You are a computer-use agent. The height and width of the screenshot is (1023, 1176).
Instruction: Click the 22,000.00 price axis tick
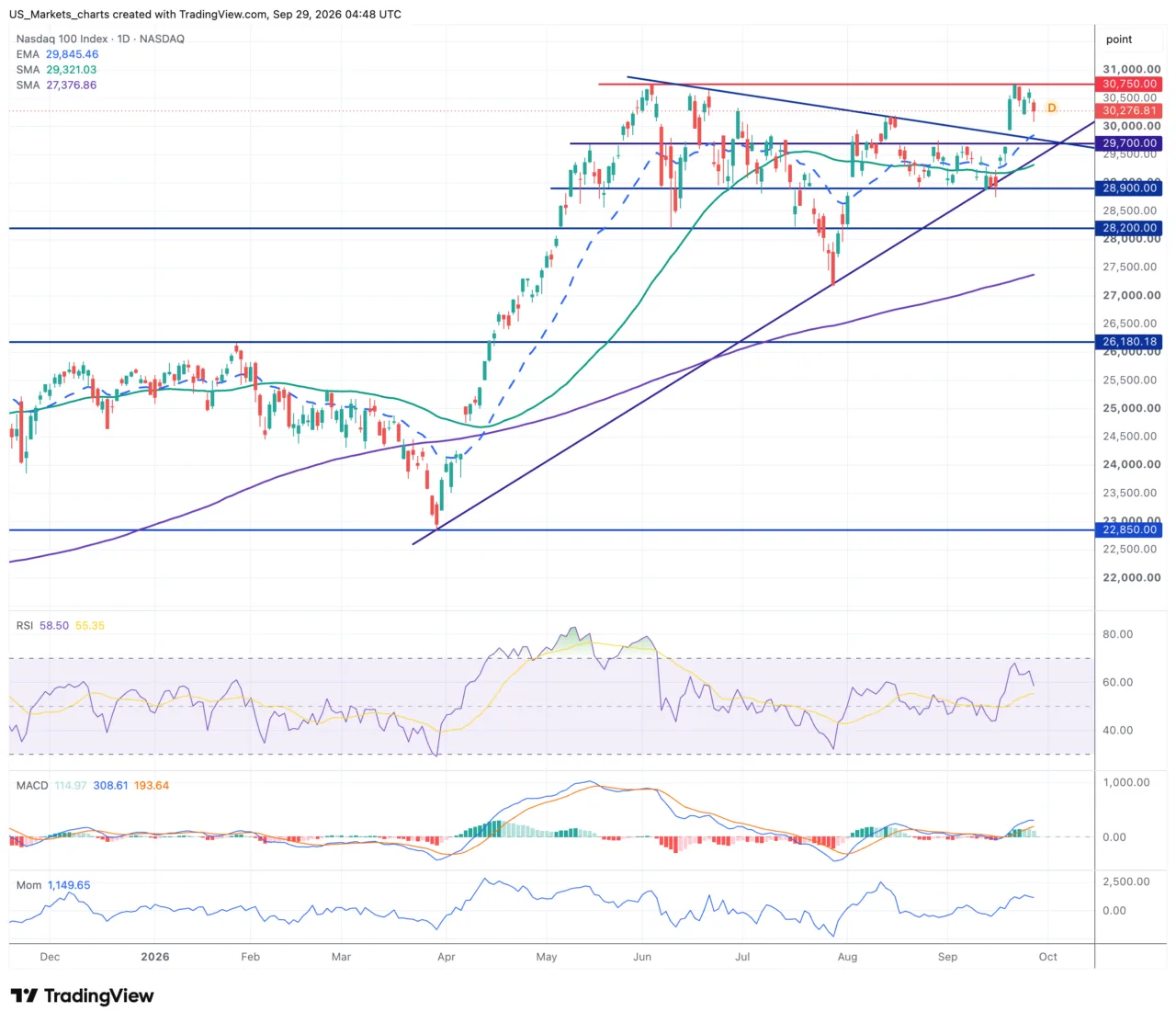coord(1132,577)
